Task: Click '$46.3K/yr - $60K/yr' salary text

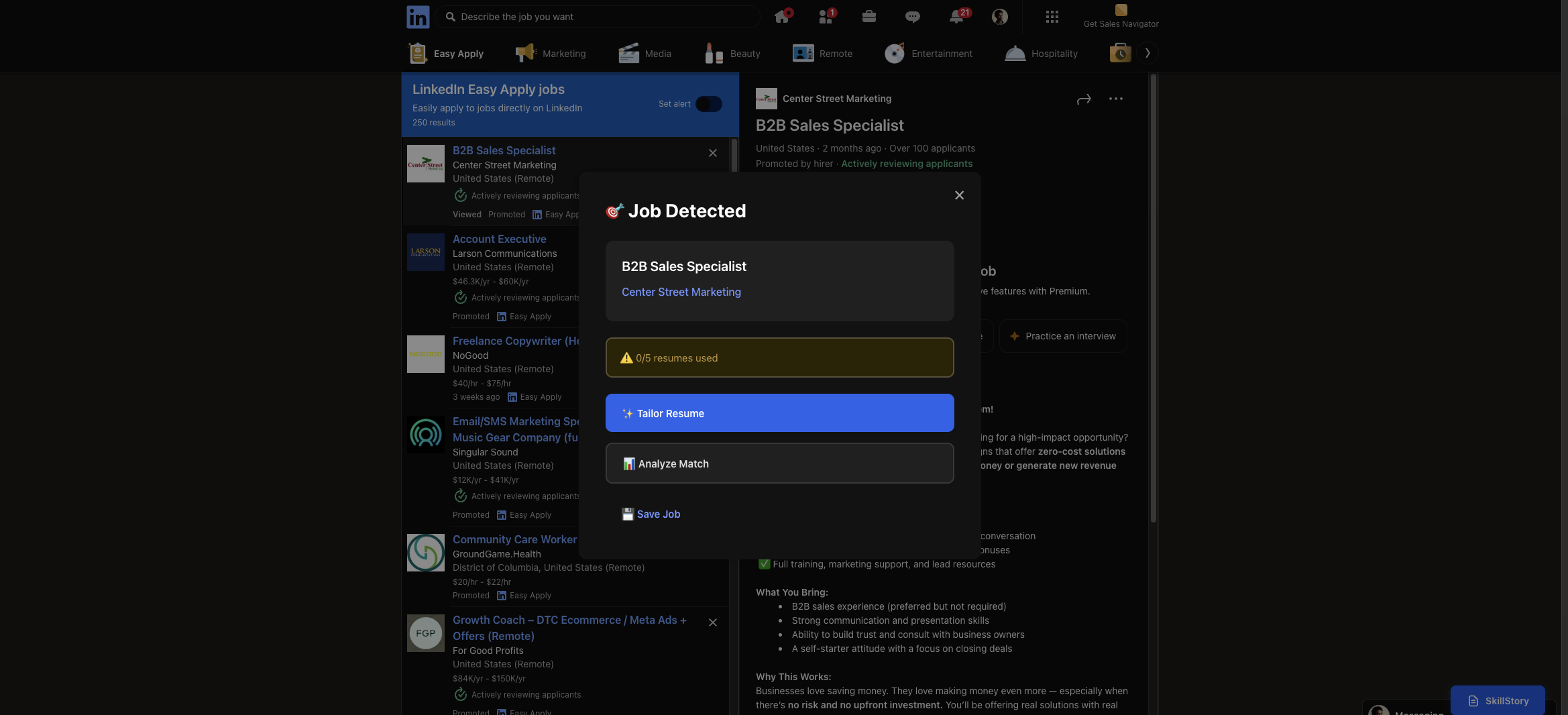Action: point(490,282)
